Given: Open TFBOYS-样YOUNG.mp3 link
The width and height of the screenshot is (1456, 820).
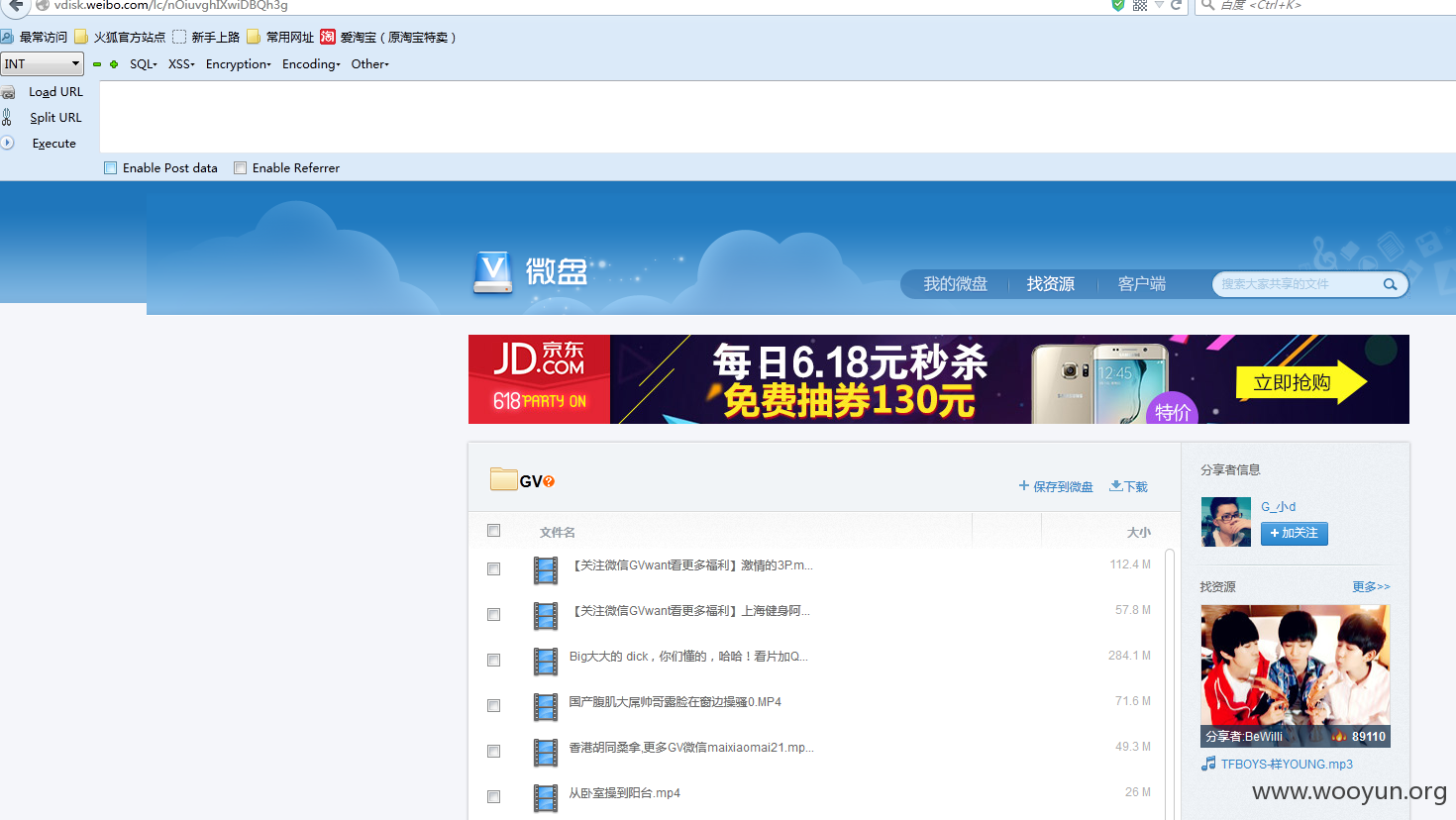Looking at the screenshot, I should [1287, 765].
